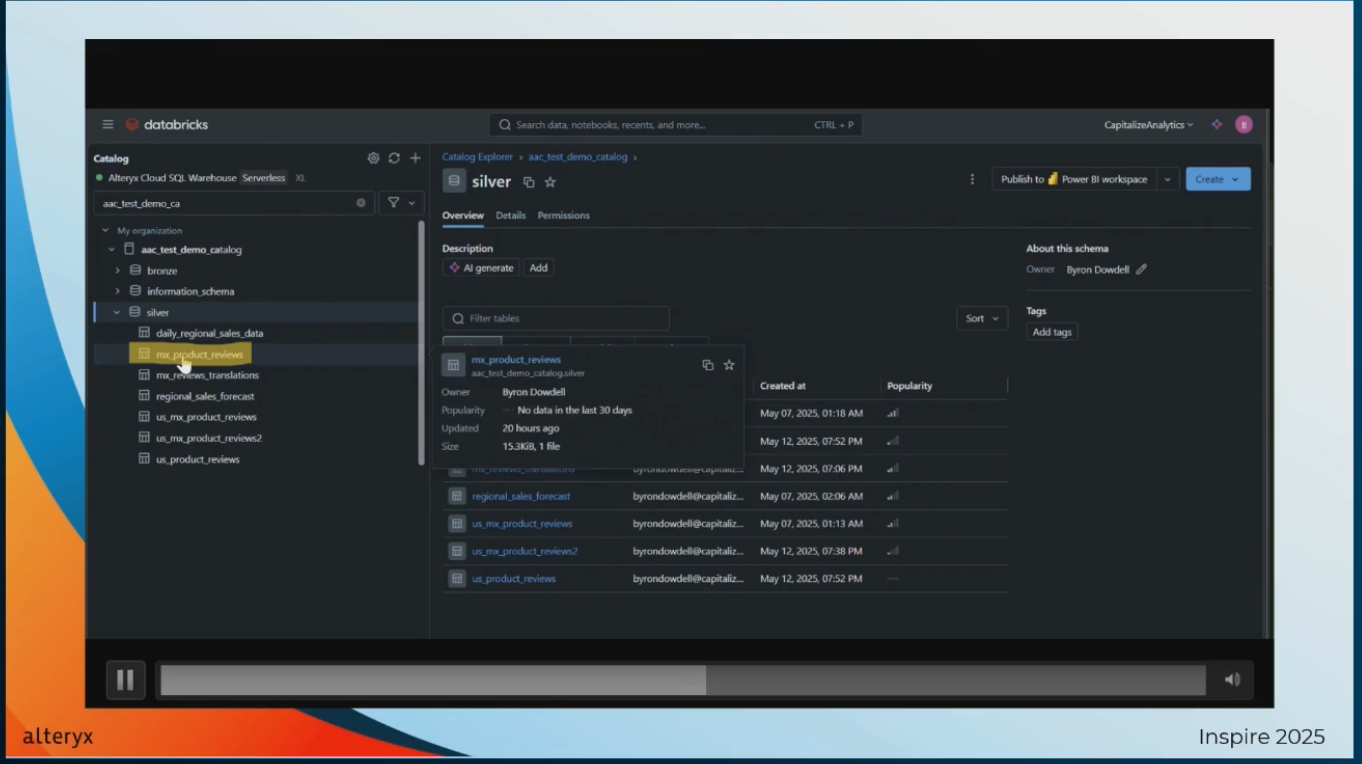Seek using the video progress bar

pos(683,680)
